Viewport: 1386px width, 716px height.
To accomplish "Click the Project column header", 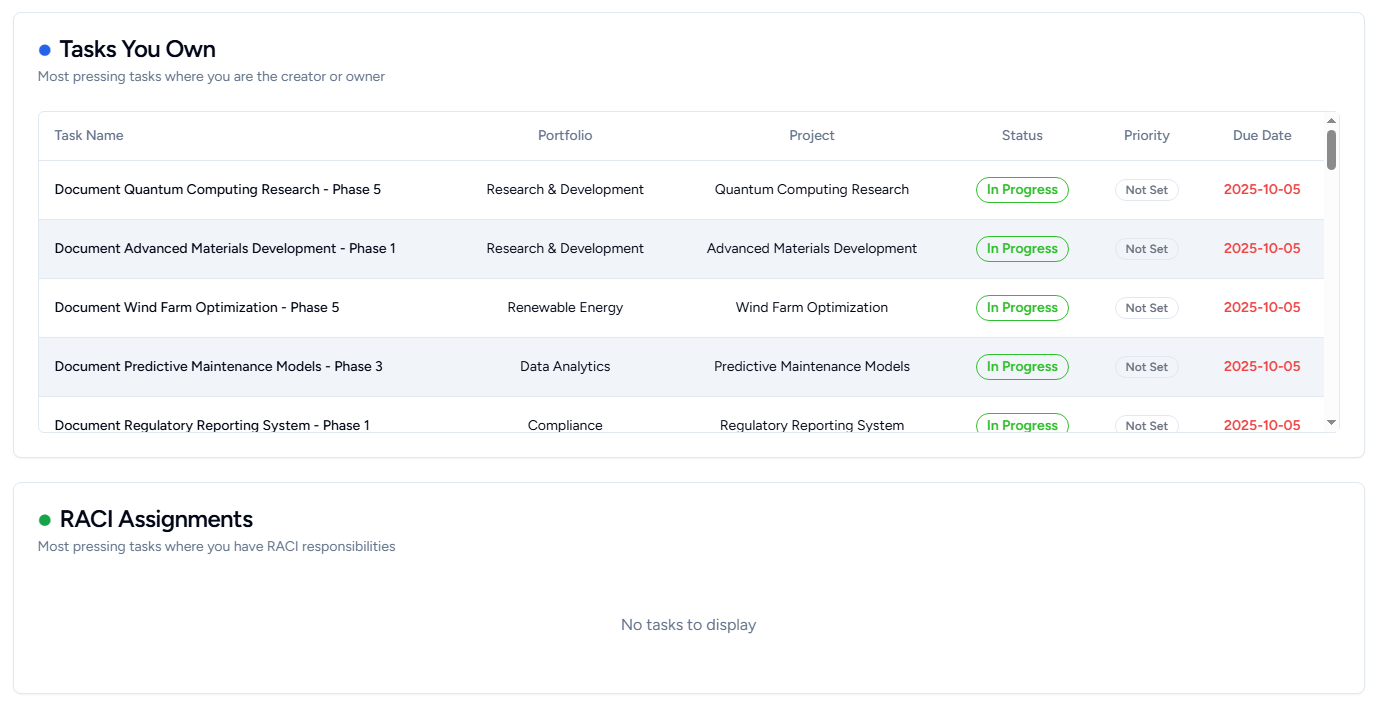I will click(x=811, y=136).
